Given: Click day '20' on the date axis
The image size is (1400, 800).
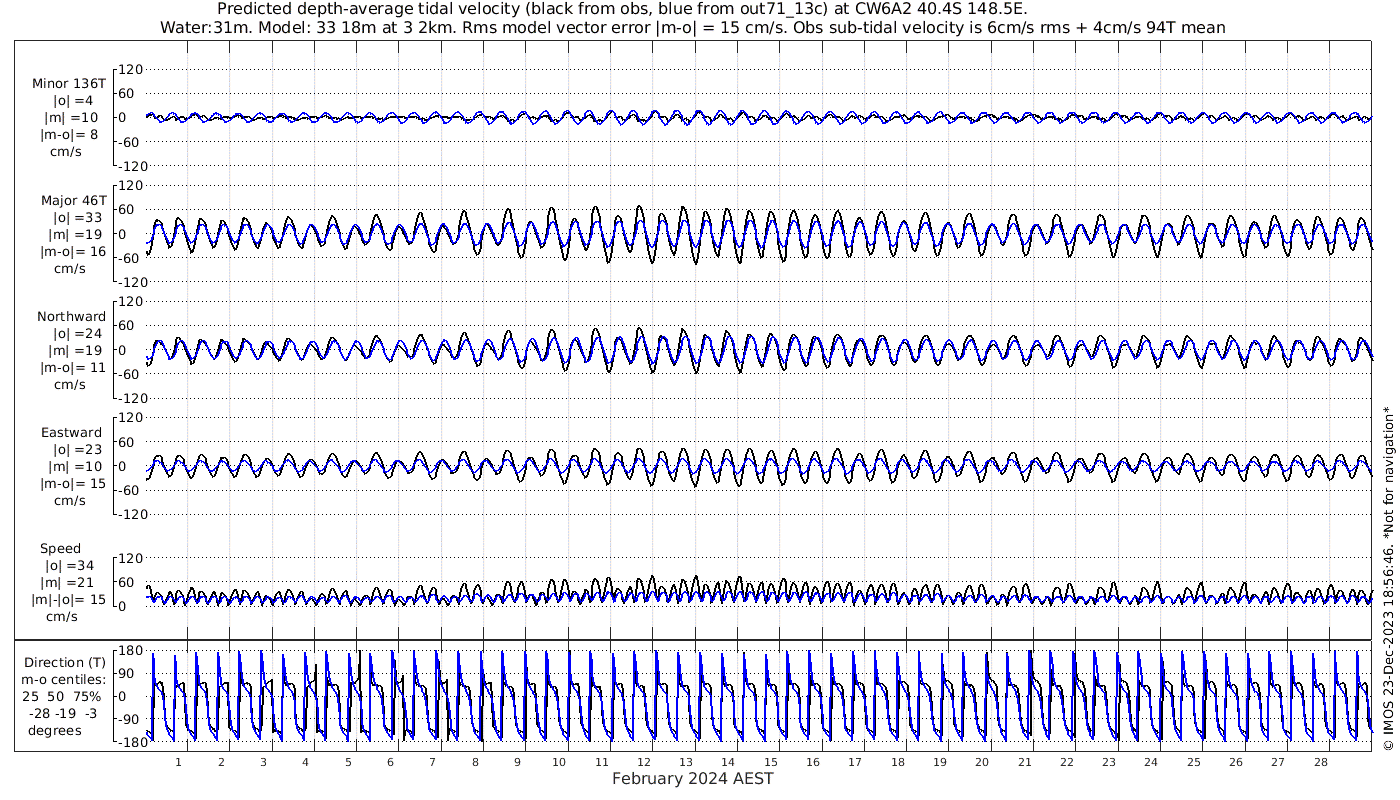Looking at the screenshot, I should [x=982, y=762].
